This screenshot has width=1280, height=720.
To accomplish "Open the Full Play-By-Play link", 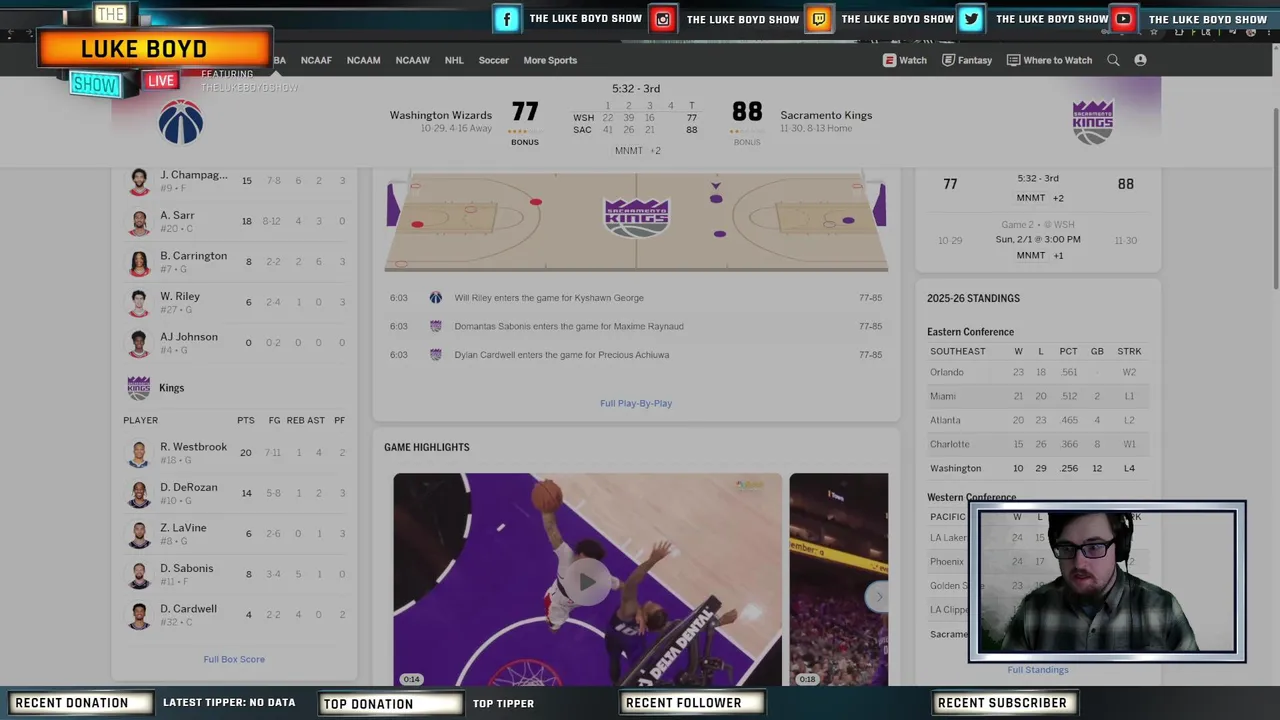I will click(636, 403).
